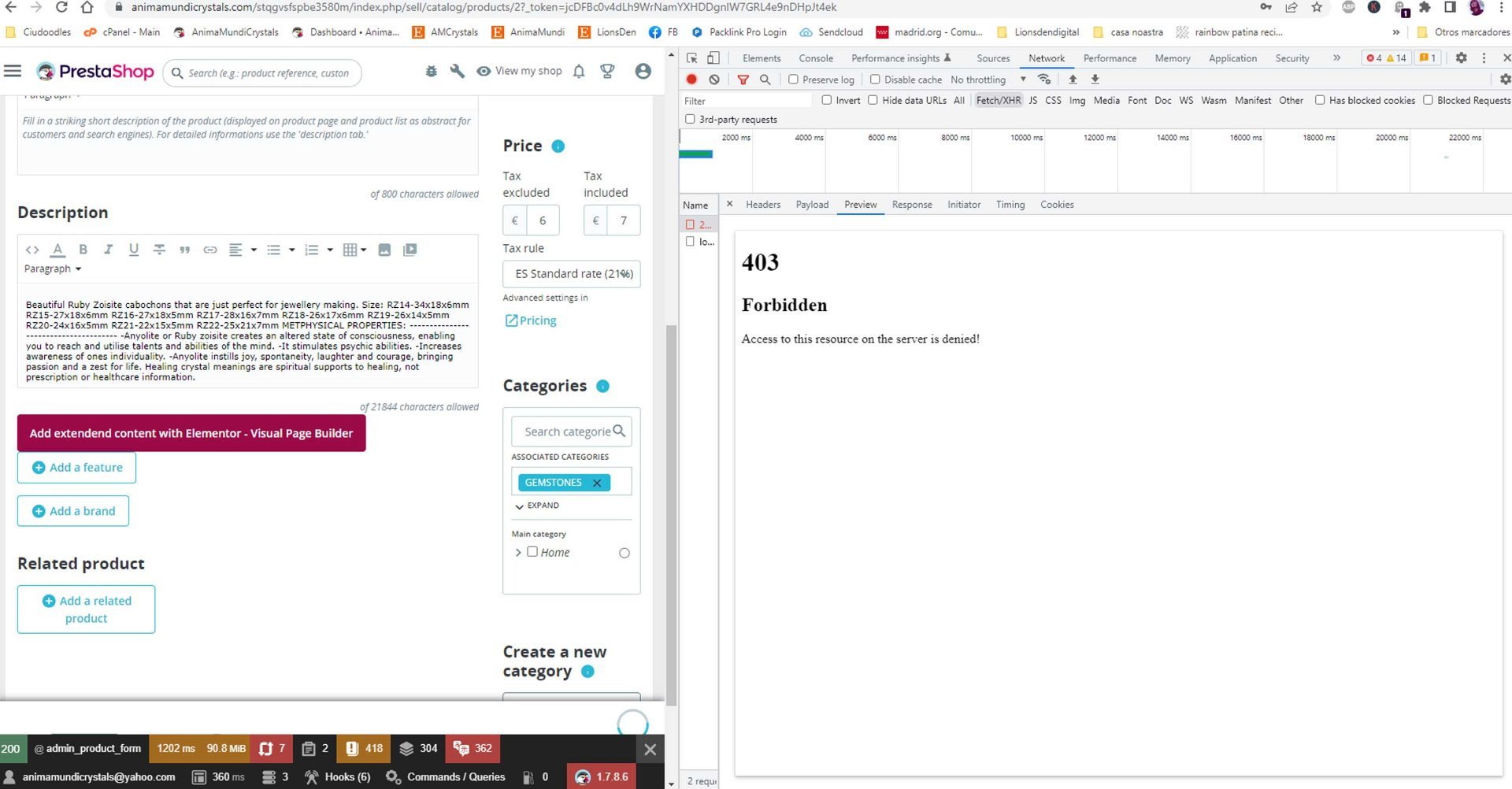The height and width of the screenshot is (789, 1512).
Task: Open the Paragraph format dropdown
Action: (x=53, y=269)
